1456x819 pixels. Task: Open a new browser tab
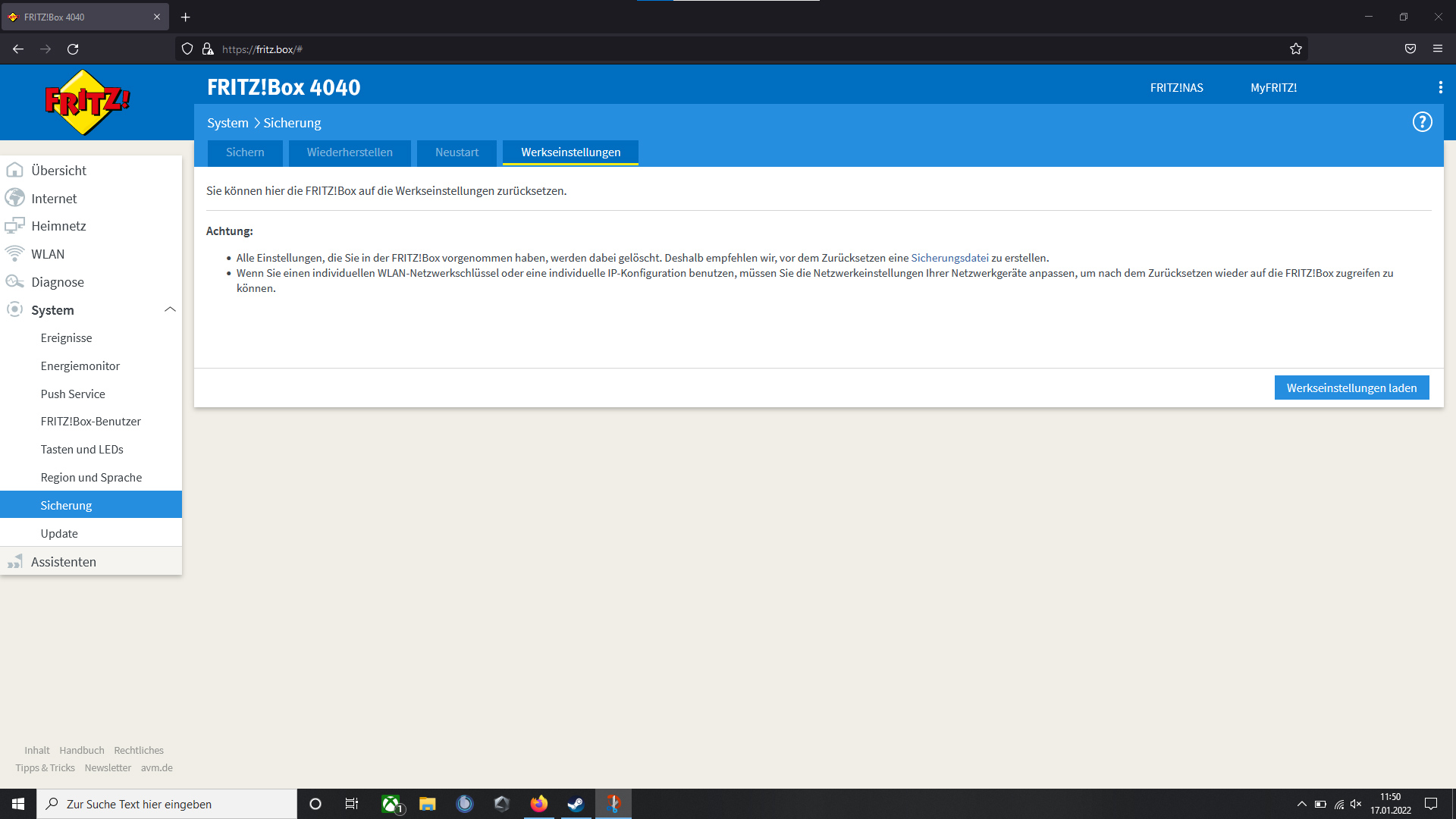[x=185, y=17]
